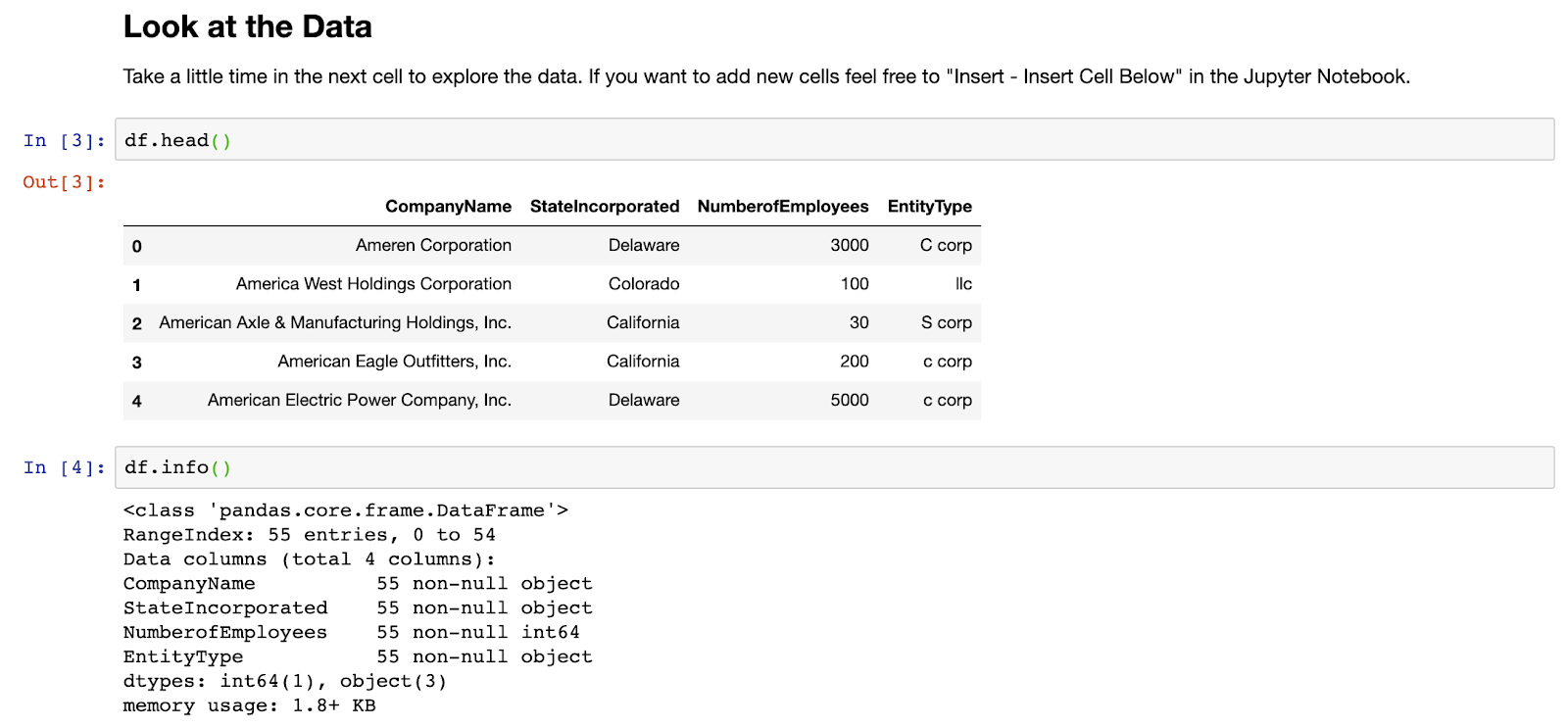Image resolution: width=1568 pixels, height=727 pixels.
Task: Click the employee count 30
Action: coord(859,322)
